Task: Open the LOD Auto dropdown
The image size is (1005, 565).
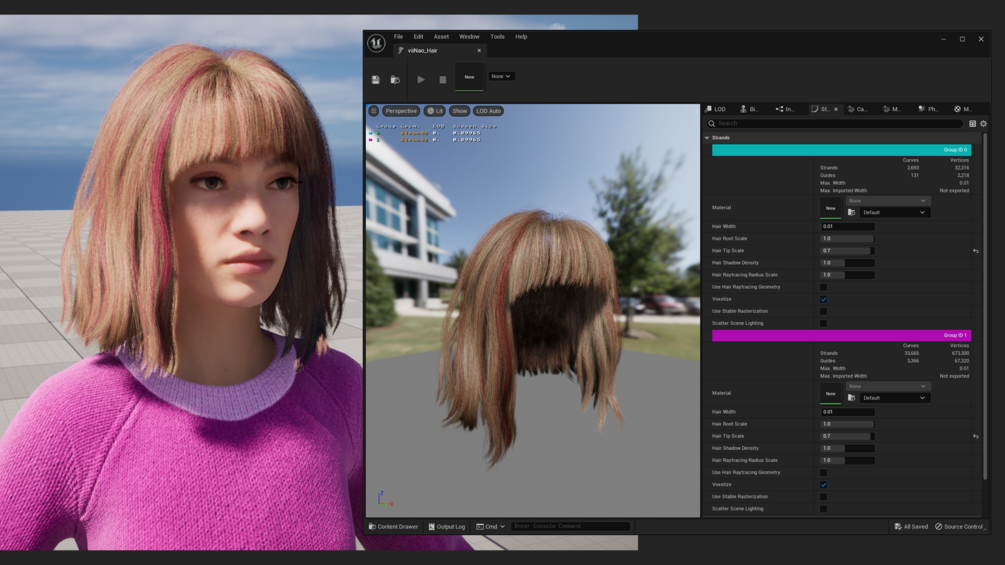Action: click(x=488, y=111)
